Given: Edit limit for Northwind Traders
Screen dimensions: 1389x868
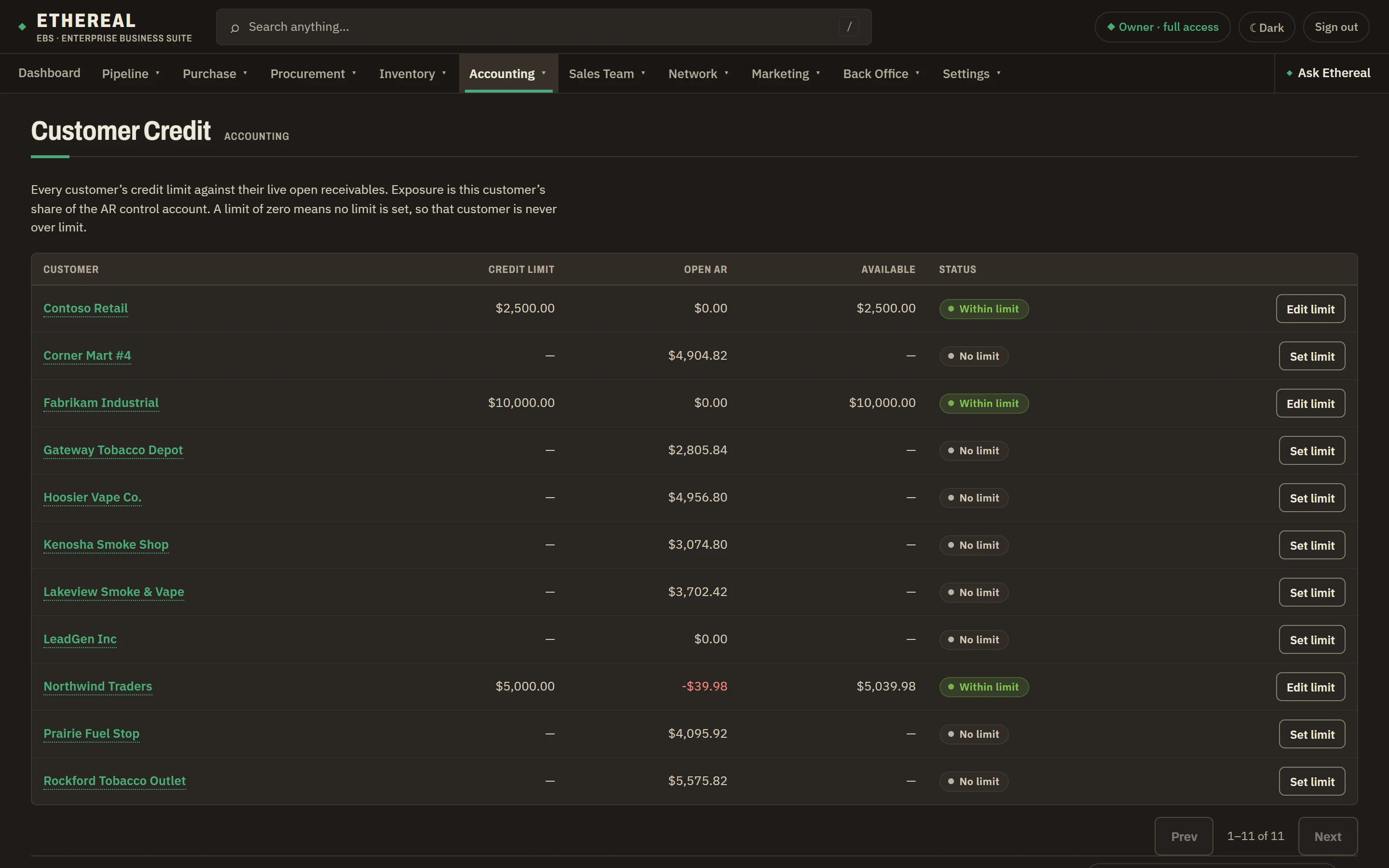Looking at the screenshot, I should pos(1310,687).
